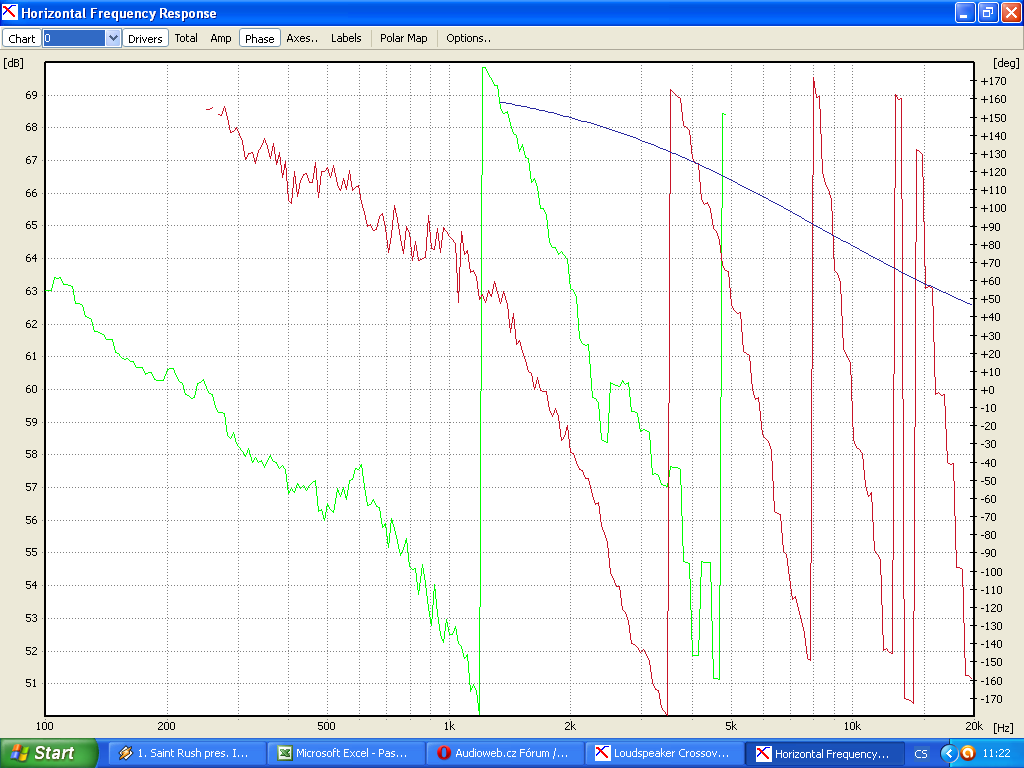Close the Horizontal Frequency Response window
Viewport: 1024px width, 768px height.
pos(1010,12)
